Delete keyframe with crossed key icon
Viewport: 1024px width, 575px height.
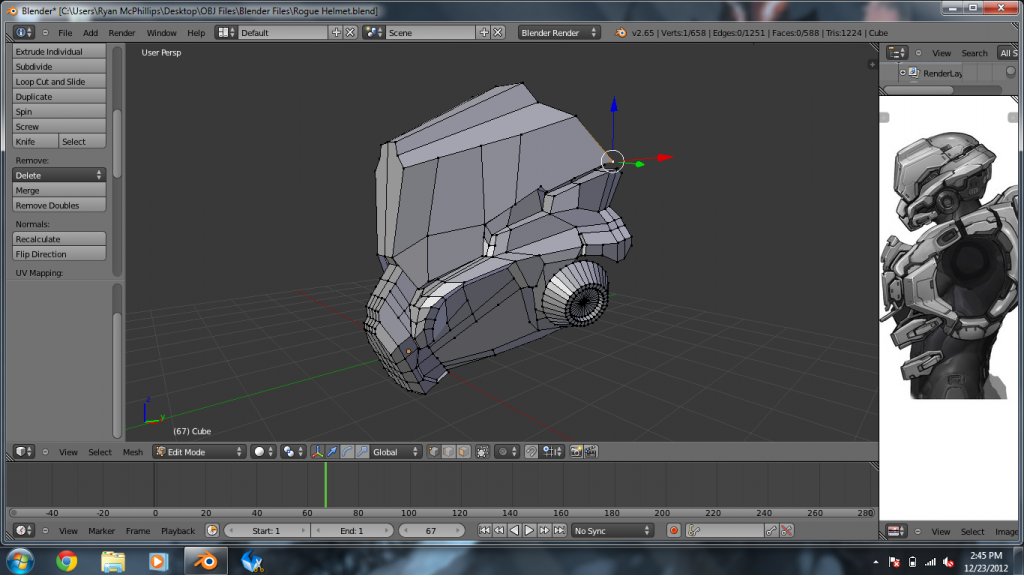tap(786, 531)
